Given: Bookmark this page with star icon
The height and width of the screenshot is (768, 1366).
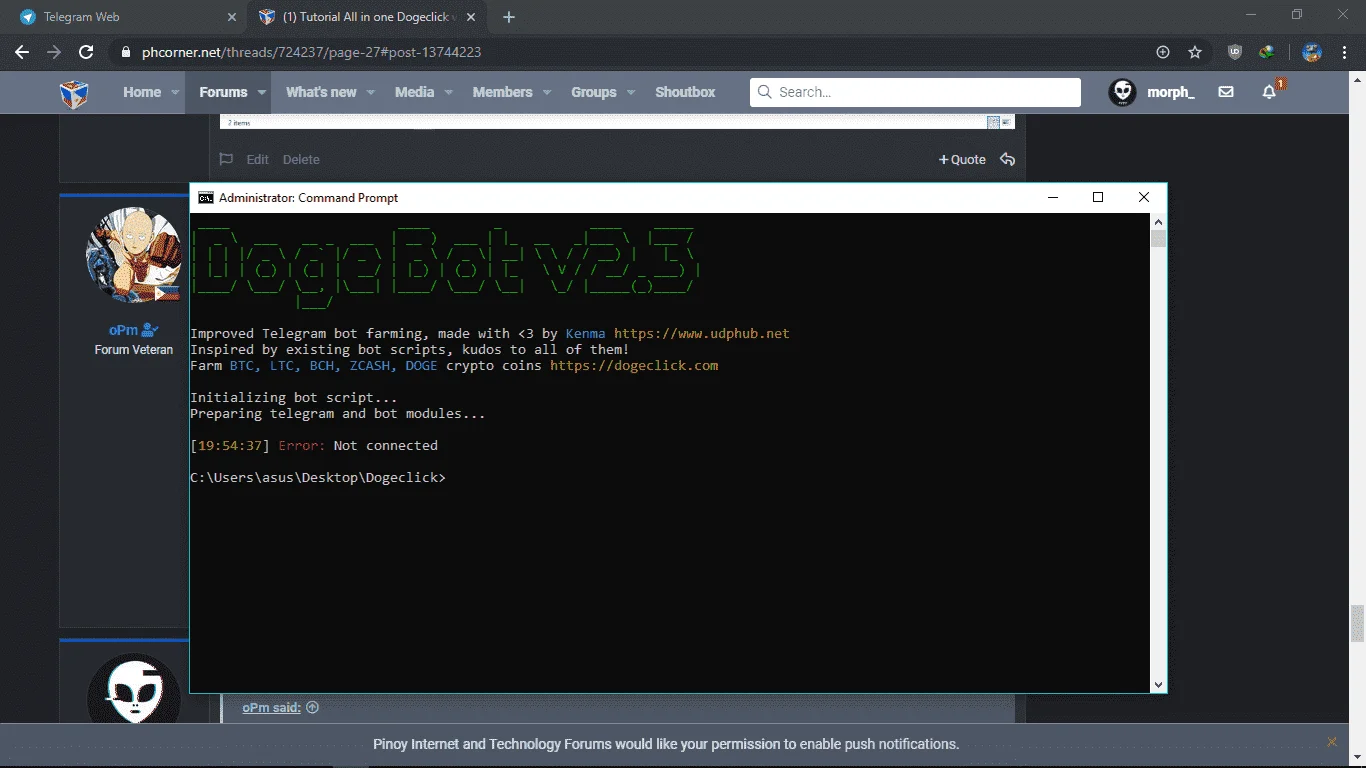Looking at the screenshot, I should [x=1195, y=52].
